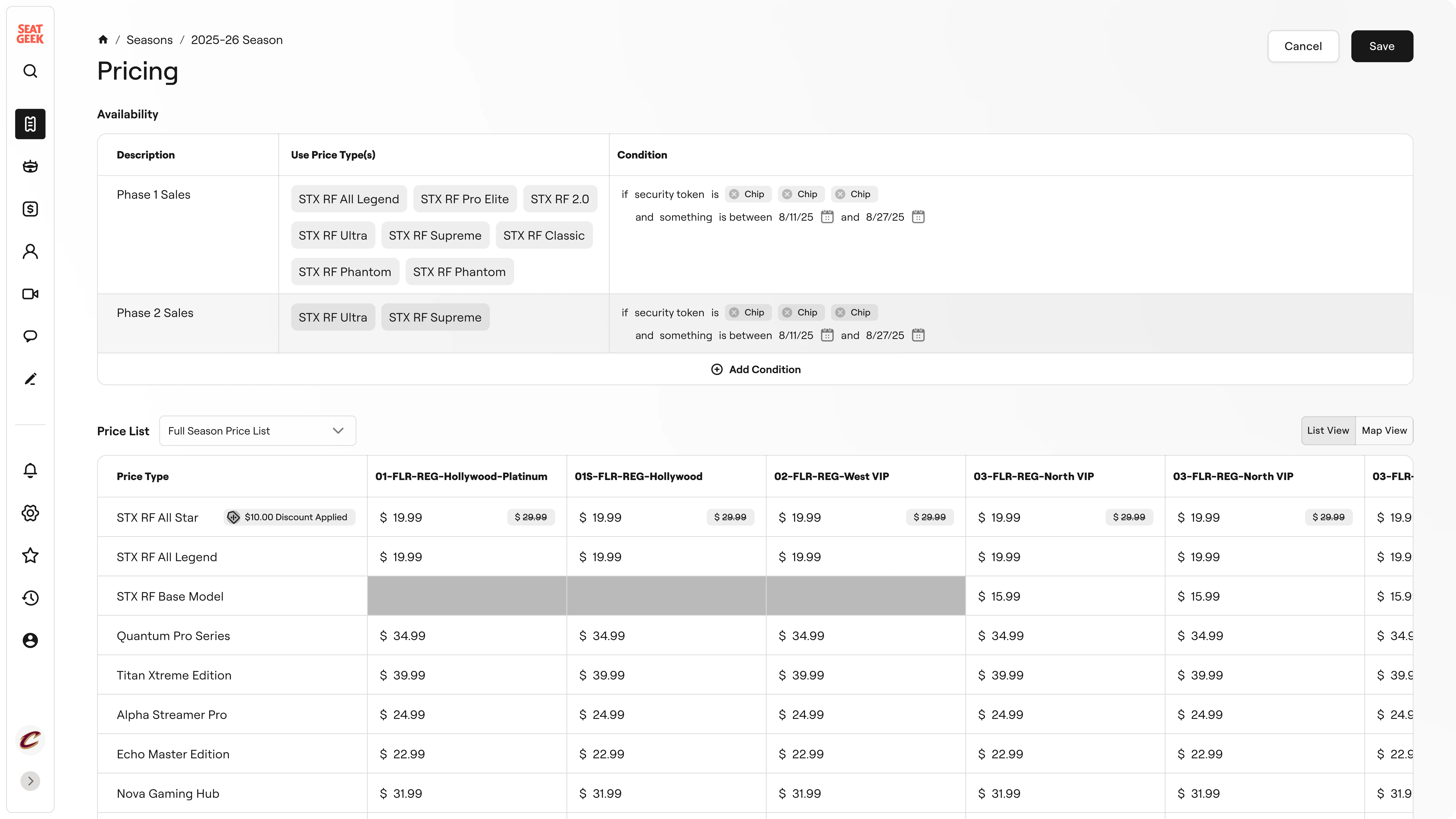Click the search icon in sidebar
The width and height of the screenshot is (1456, 819).
click(x=30, y=71)
